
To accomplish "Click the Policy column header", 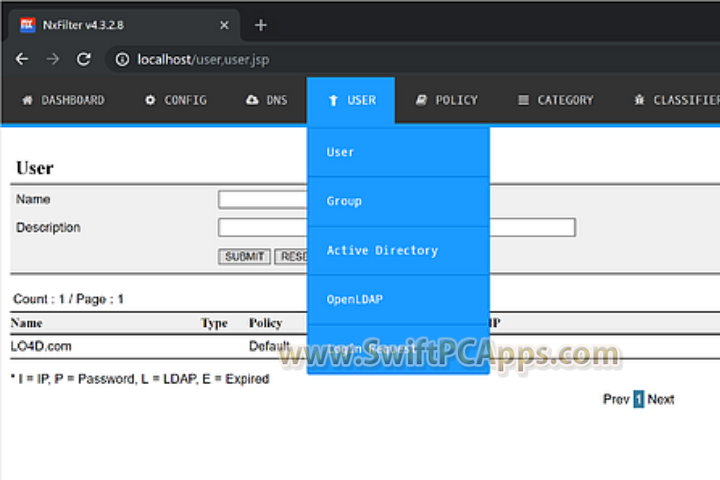I will click(265, 323).
